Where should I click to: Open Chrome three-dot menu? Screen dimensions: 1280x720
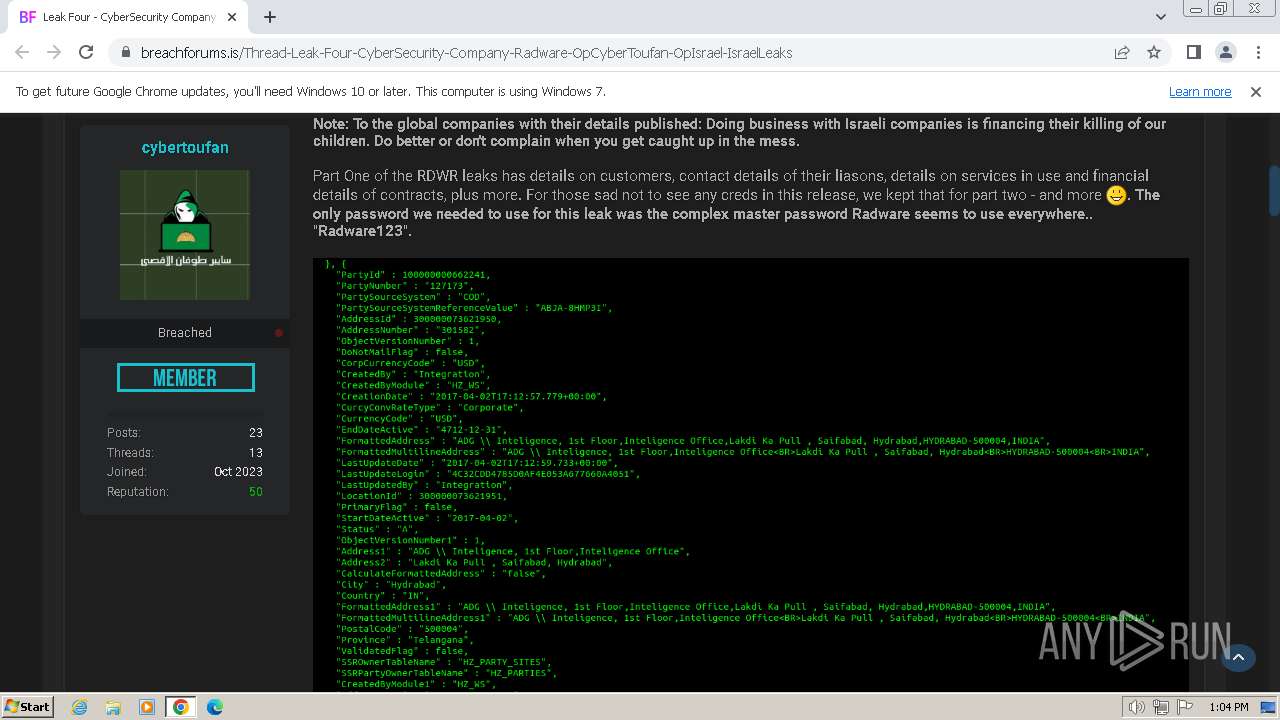point(1257,52)
